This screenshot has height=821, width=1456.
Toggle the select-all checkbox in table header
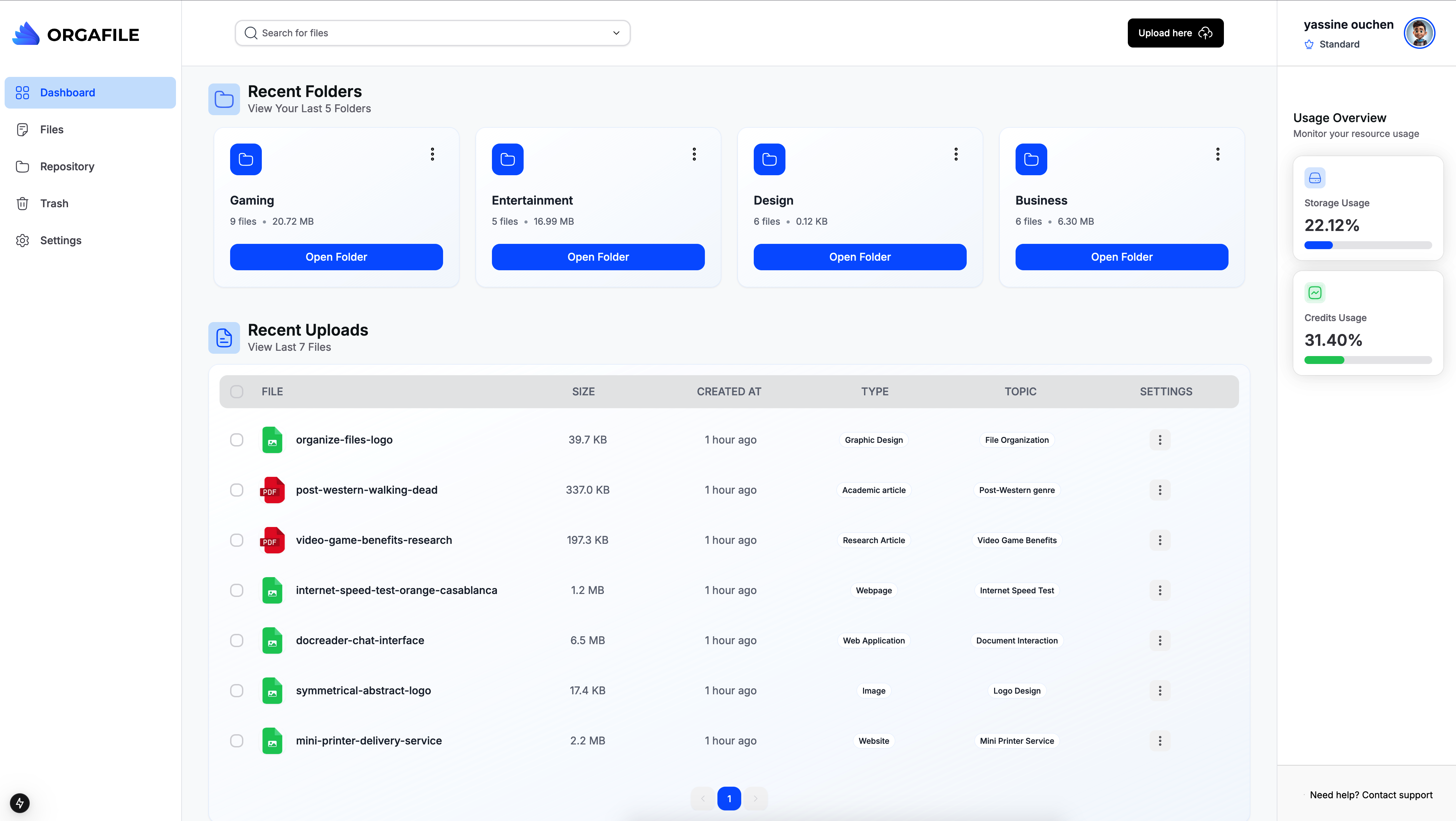[236, 392]
